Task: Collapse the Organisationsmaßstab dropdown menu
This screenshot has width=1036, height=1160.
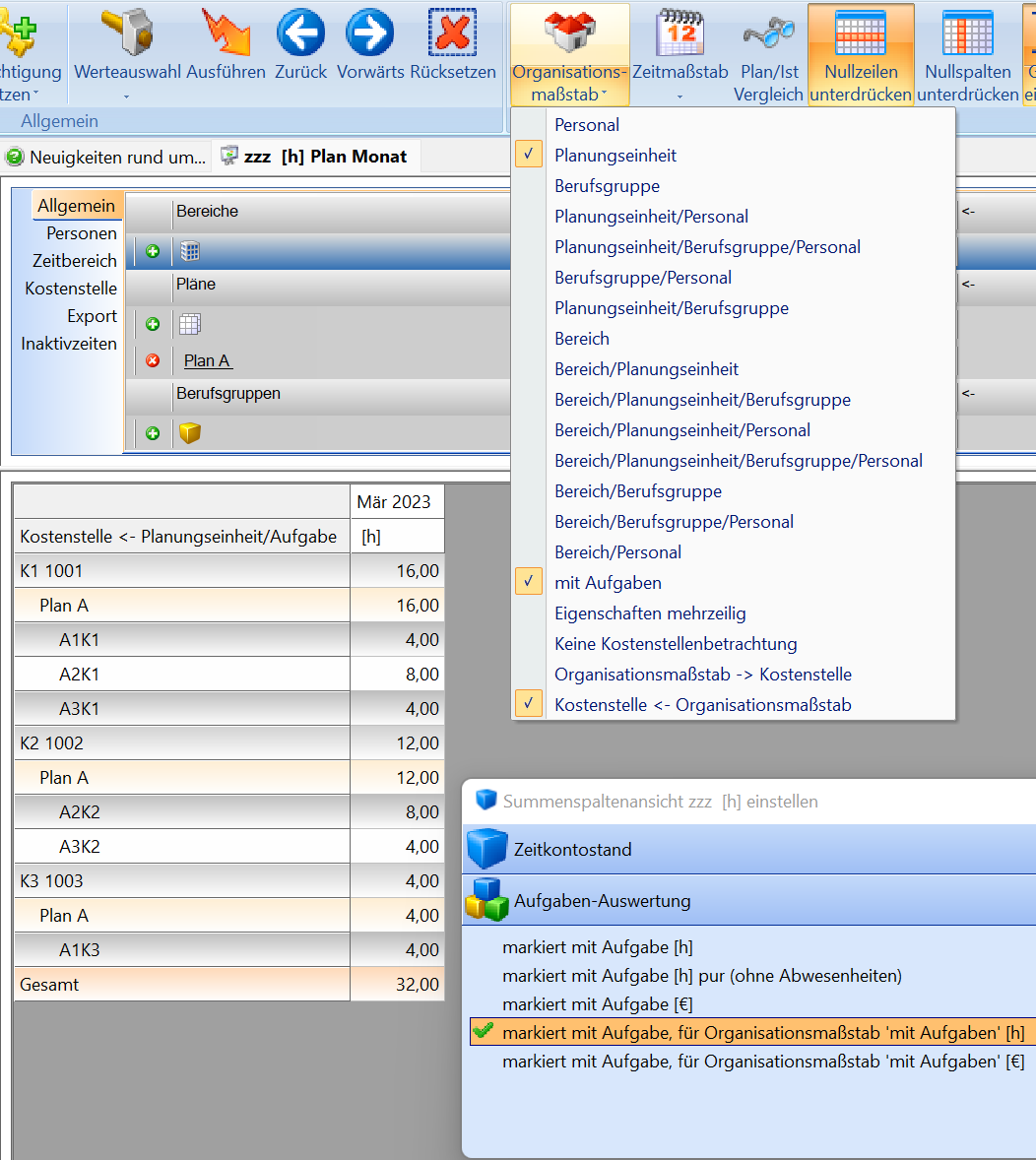Action: point(569,54)
